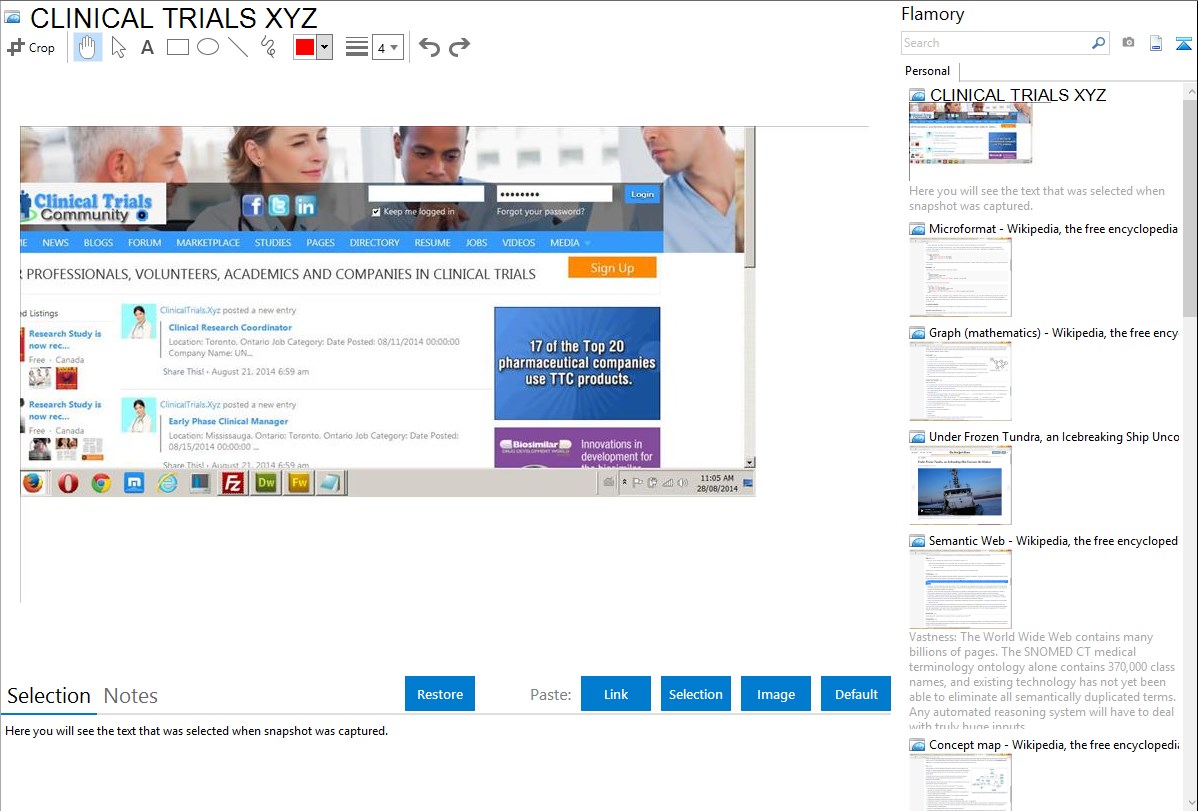Click the Chrome icon in snapshot taskbar
1198x811 pixels.
101,483
